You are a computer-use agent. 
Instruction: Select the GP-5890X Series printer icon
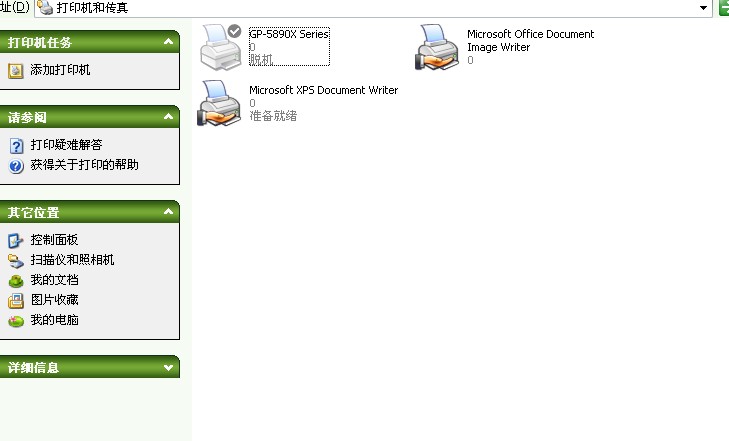(x=221, y=47)
